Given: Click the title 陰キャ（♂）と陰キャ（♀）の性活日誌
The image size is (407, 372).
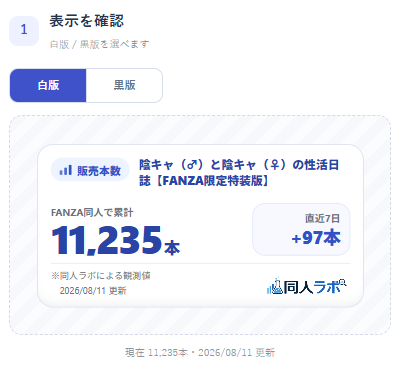Looking at the screenshot, I should (239, 173).
